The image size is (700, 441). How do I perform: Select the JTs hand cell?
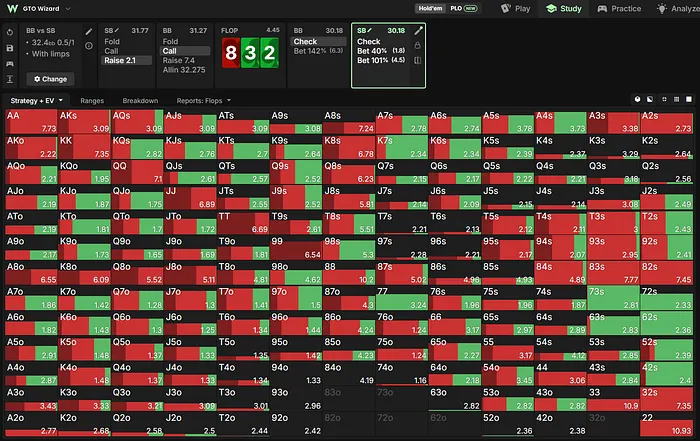pos(243,198)
